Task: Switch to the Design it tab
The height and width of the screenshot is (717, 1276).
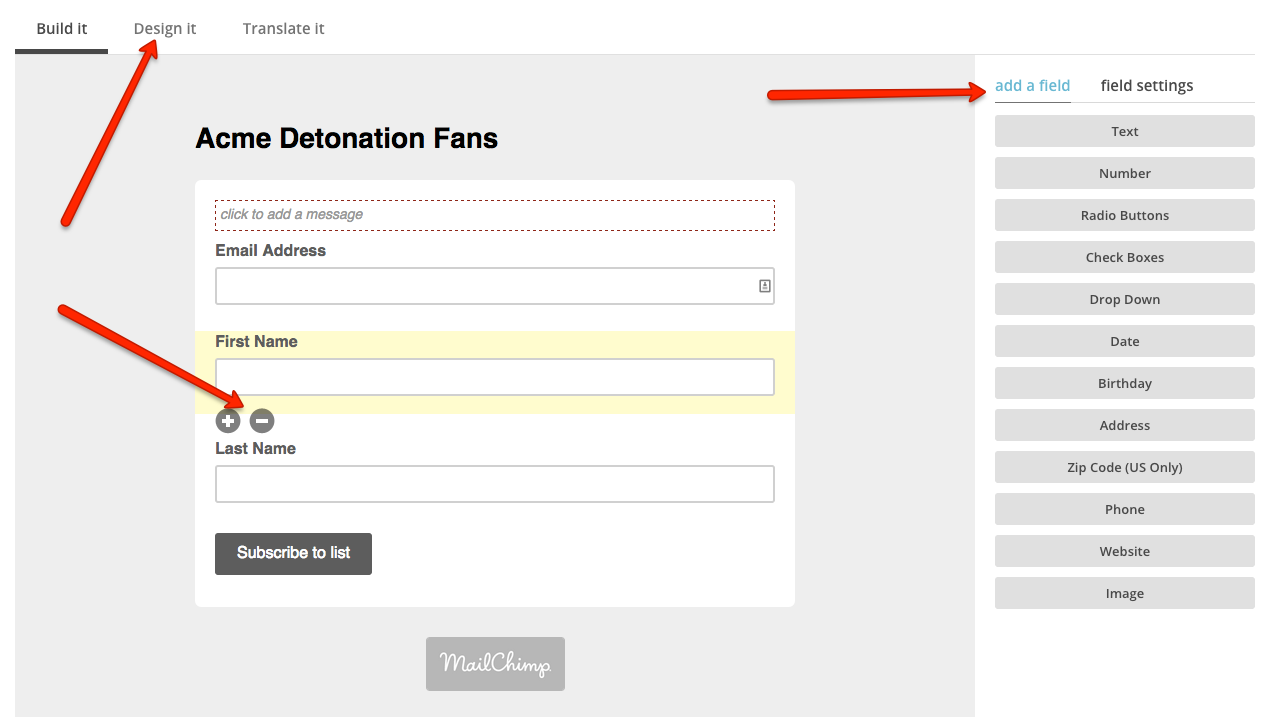Action: 165,28
